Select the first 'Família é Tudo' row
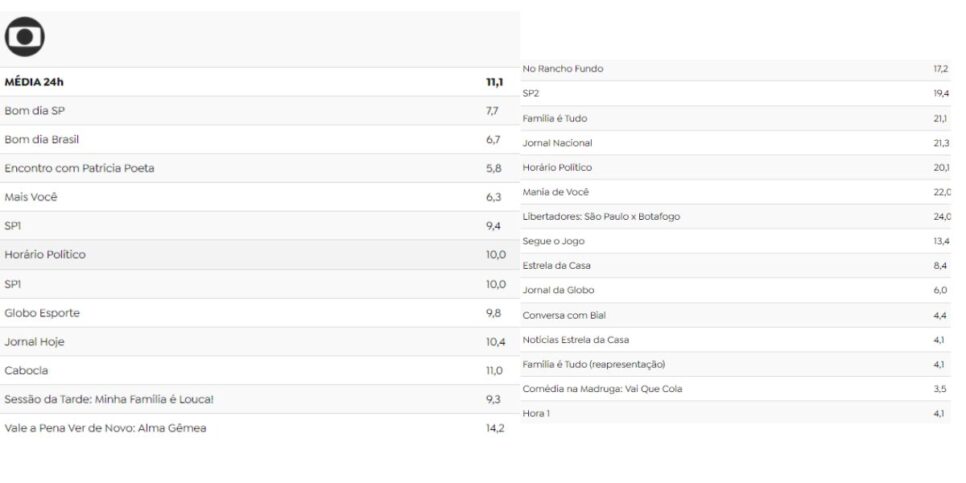966x483 pixels. click(736, 118)
